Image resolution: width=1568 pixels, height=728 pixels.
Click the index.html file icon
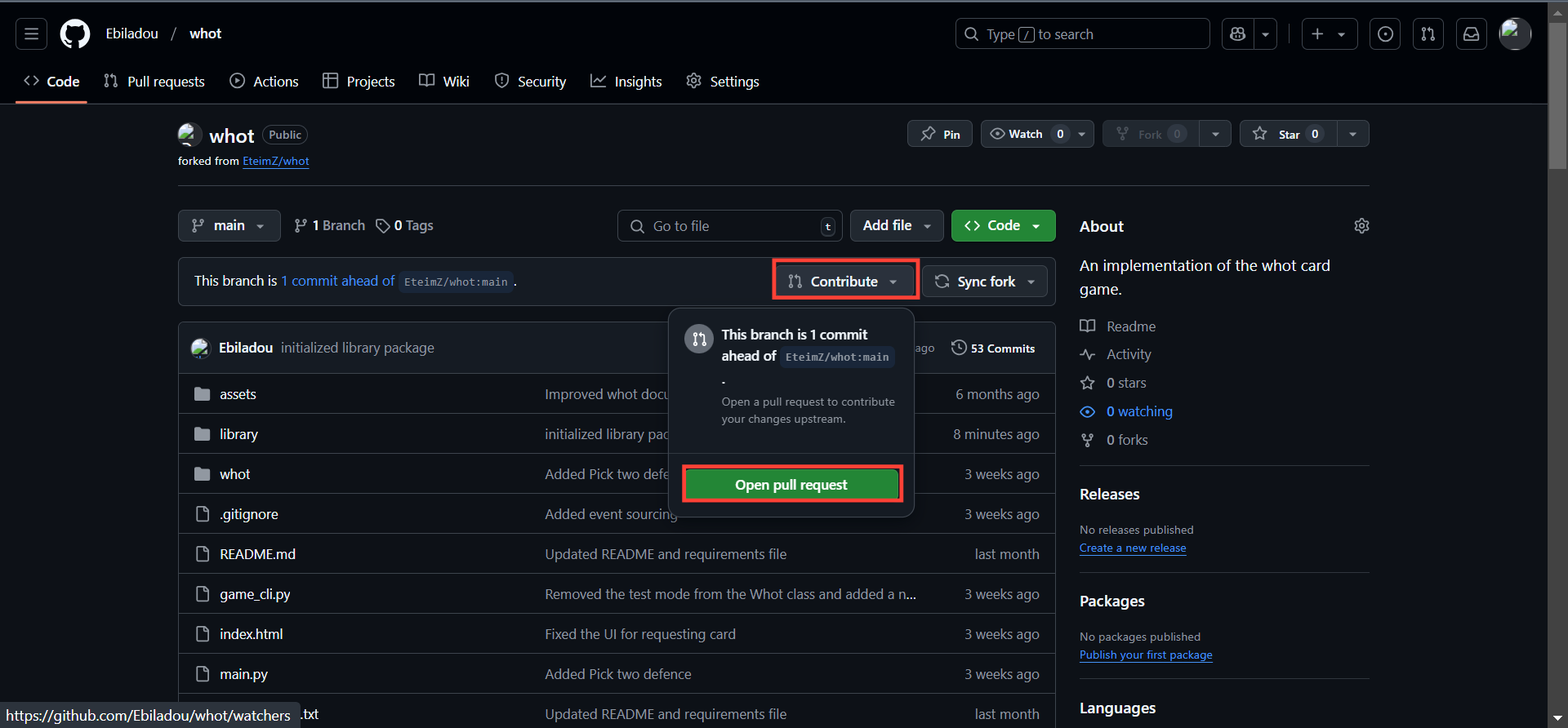[203, 634]
